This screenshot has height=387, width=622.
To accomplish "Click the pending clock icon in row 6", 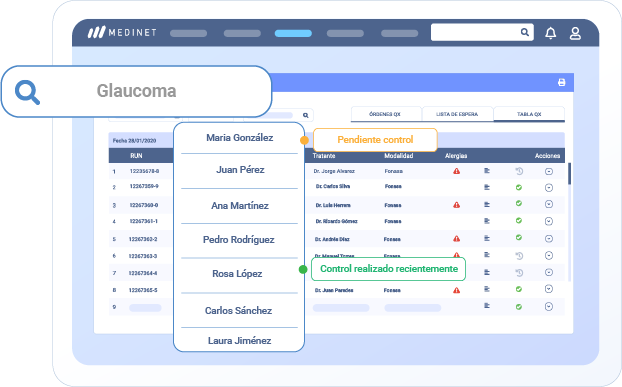I will 519,256.
